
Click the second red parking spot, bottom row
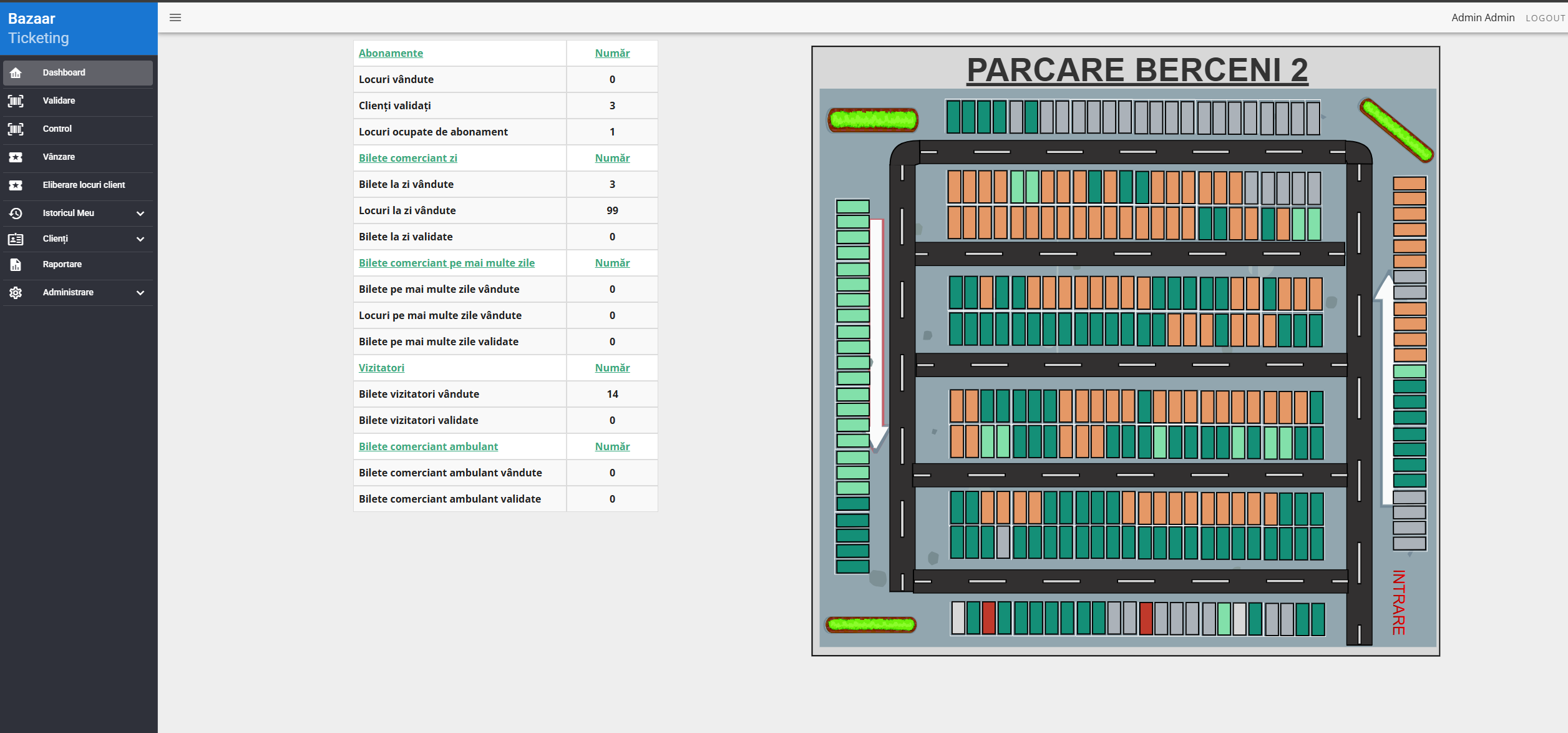[x=1146, y=618]
